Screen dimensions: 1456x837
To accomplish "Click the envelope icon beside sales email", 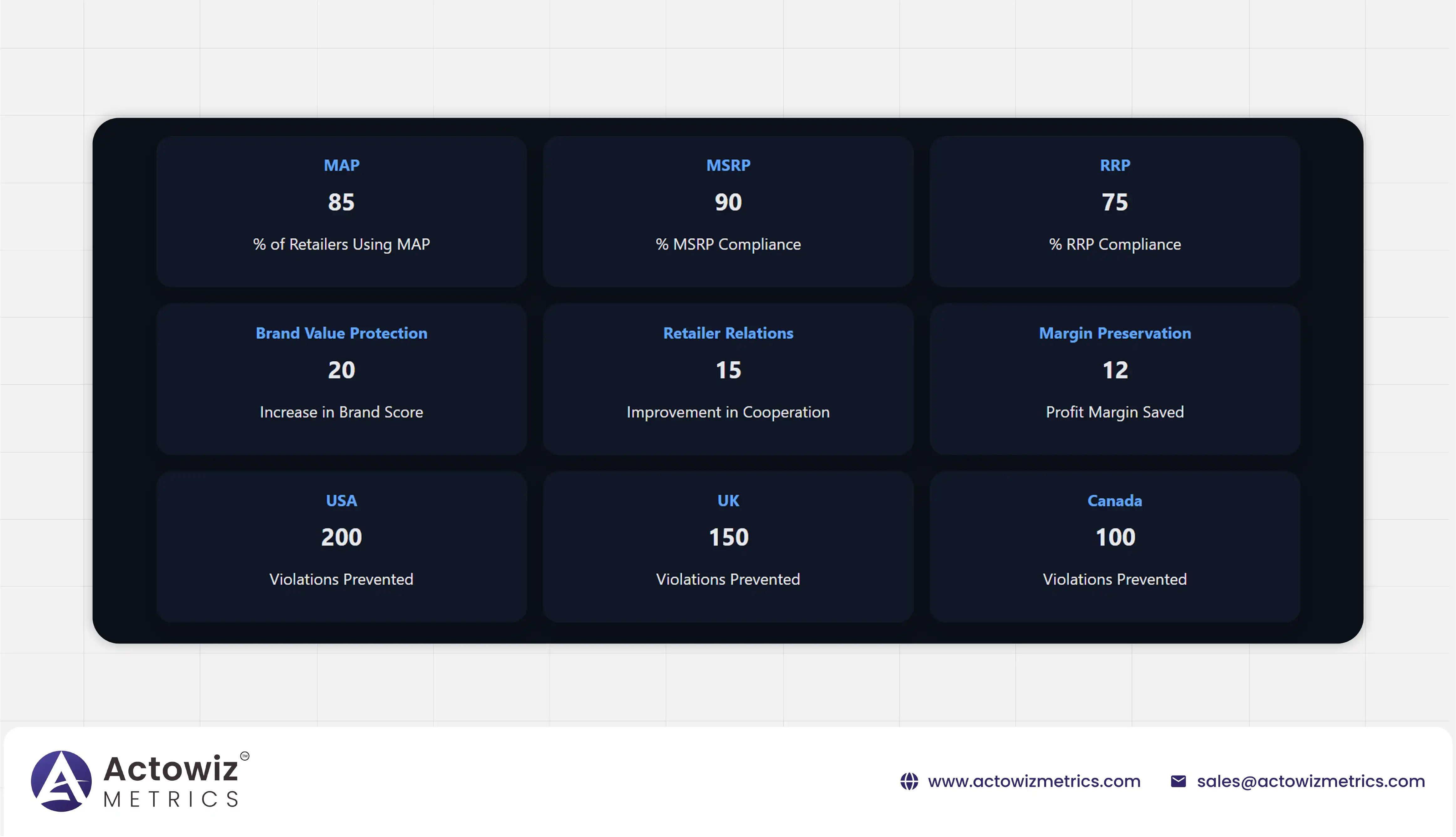I will 1178,781.
